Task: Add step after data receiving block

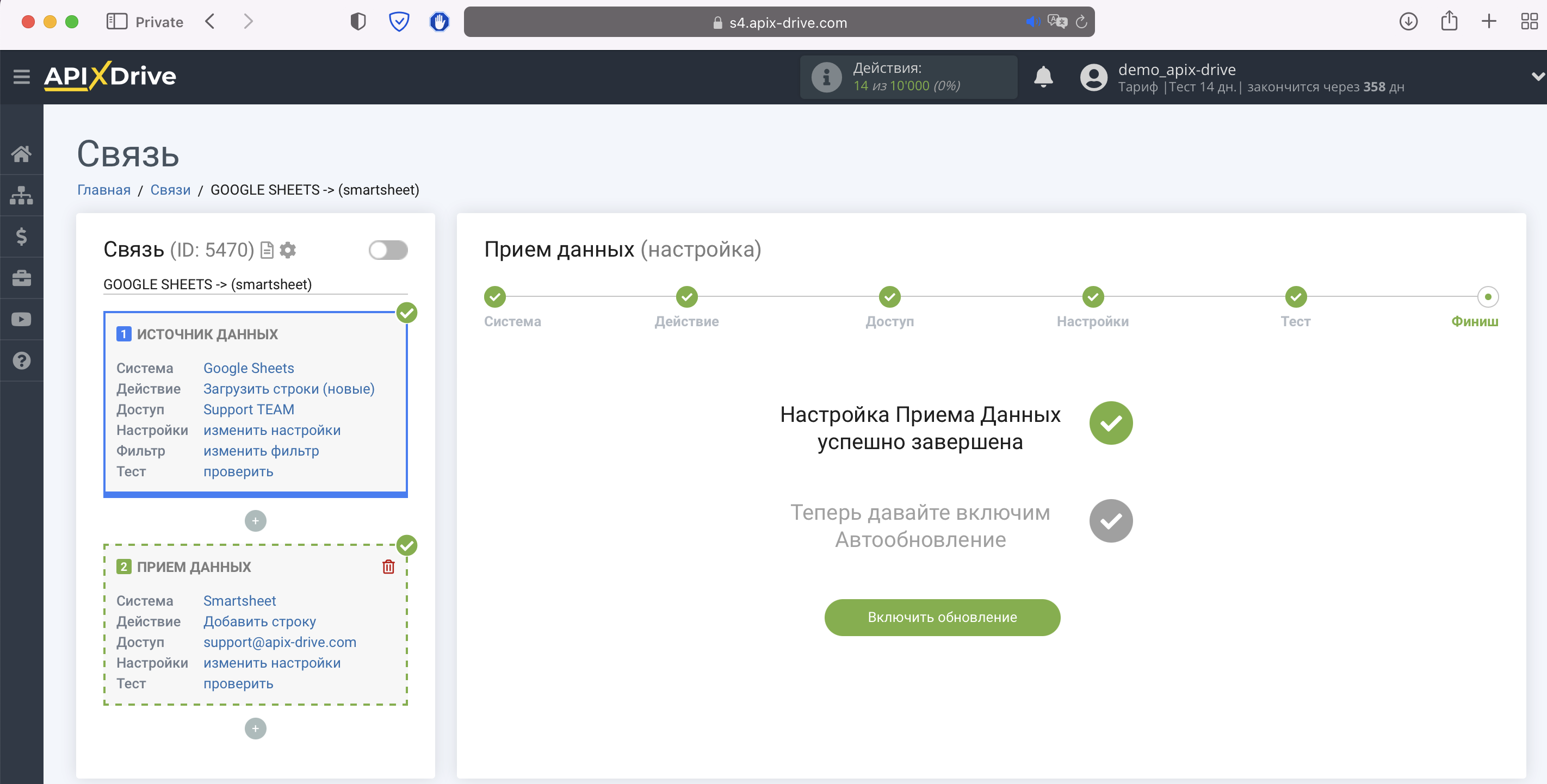Action: pos(255,728)
